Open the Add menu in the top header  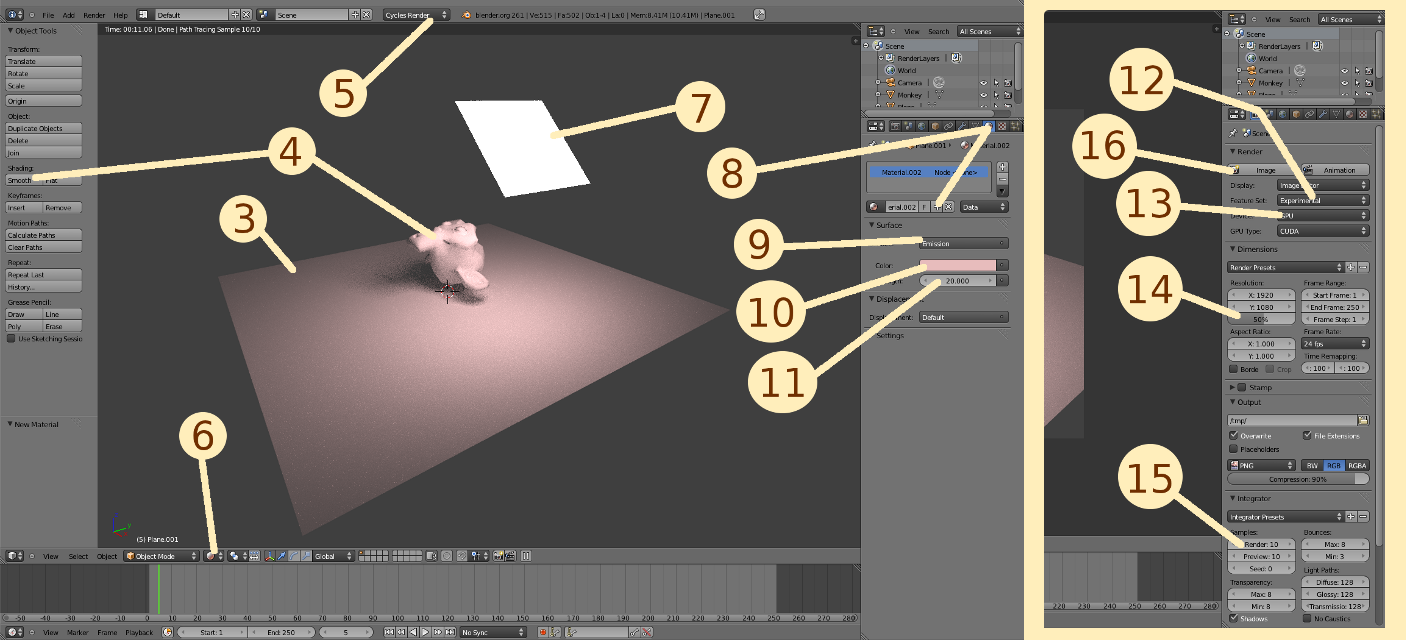click(x=68, y=15)
